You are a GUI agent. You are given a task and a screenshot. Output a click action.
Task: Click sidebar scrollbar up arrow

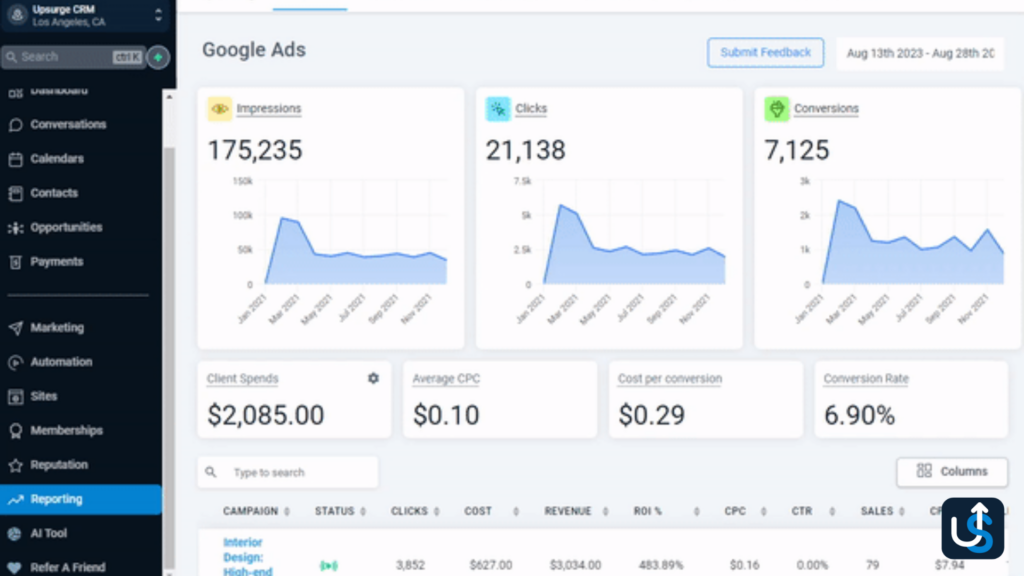pos(168,97)
